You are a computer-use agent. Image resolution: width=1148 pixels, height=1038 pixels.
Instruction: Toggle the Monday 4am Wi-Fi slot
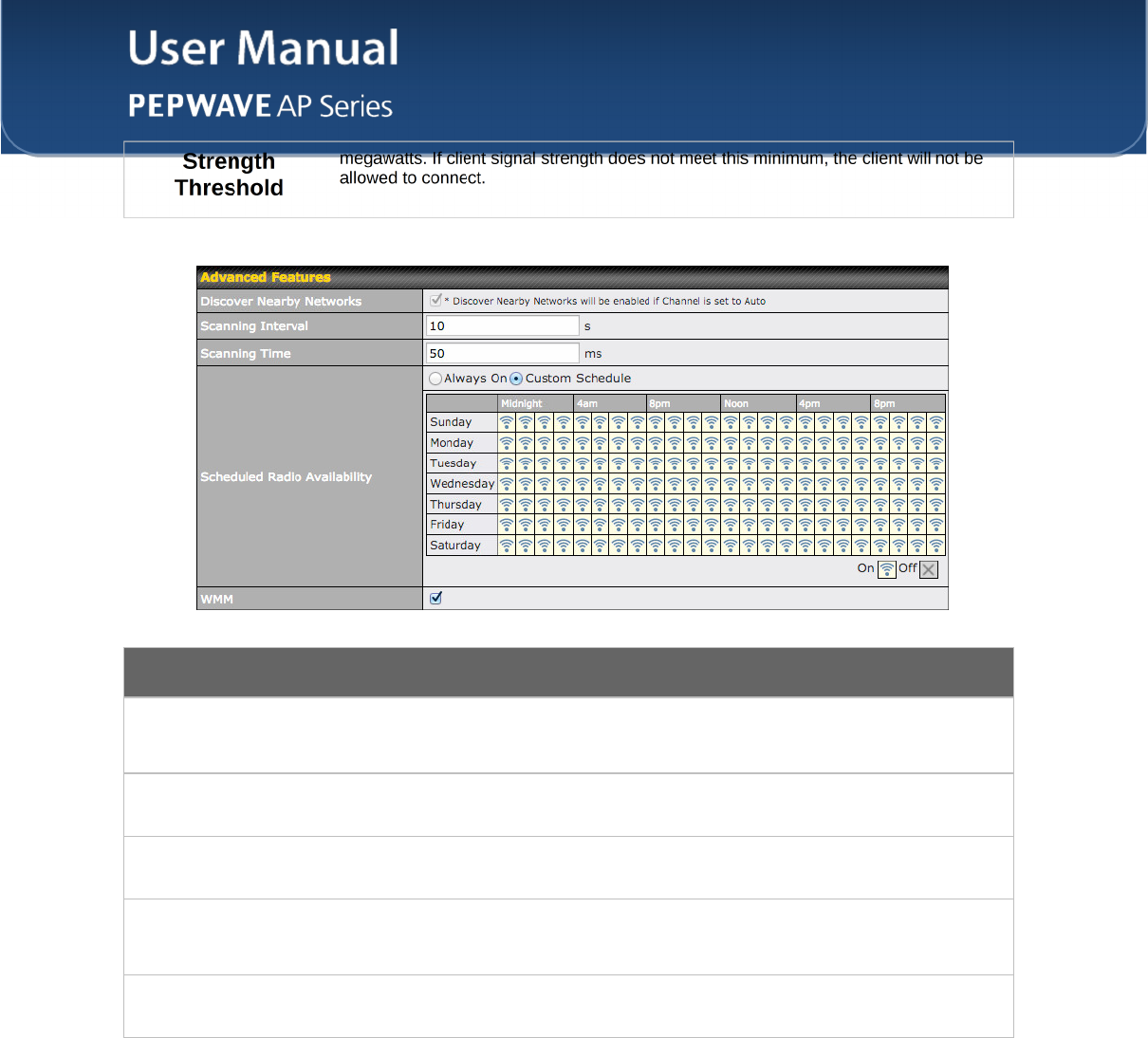click(x=582, y=443)
